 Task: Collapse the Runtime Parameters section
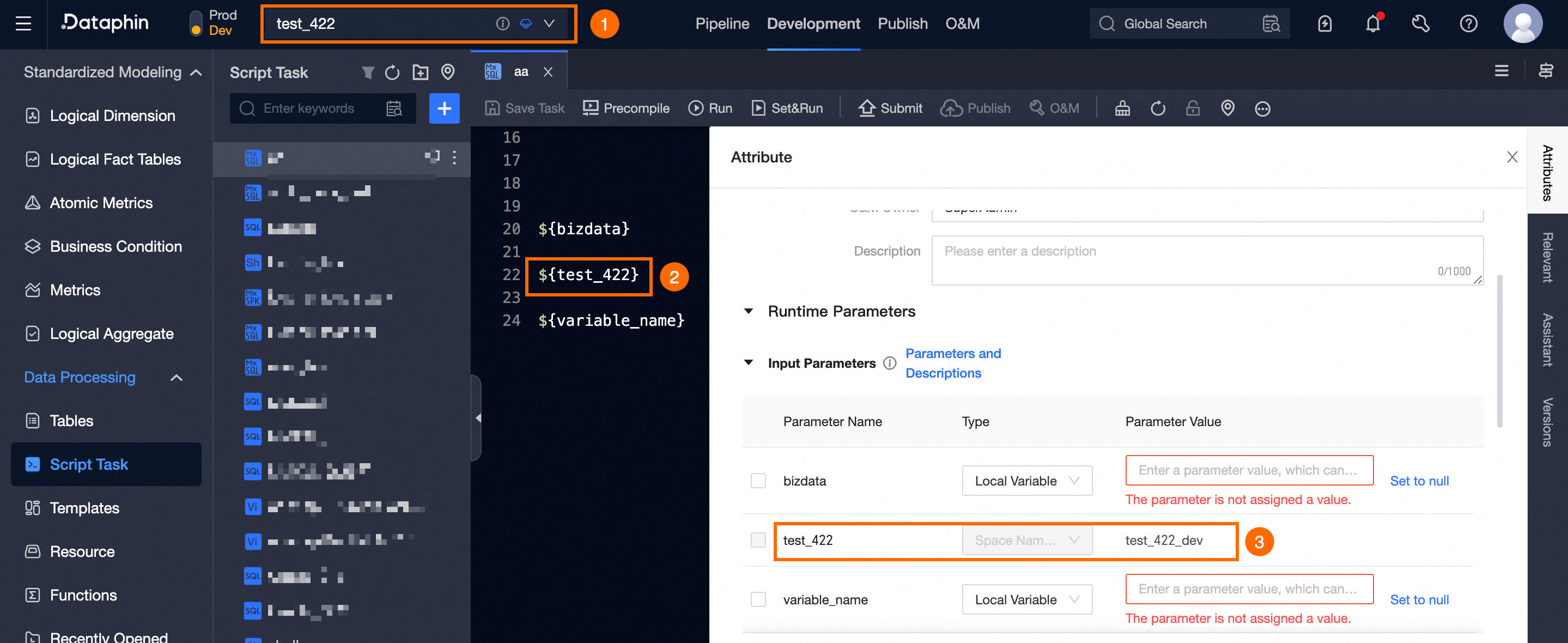coord(749,311)
